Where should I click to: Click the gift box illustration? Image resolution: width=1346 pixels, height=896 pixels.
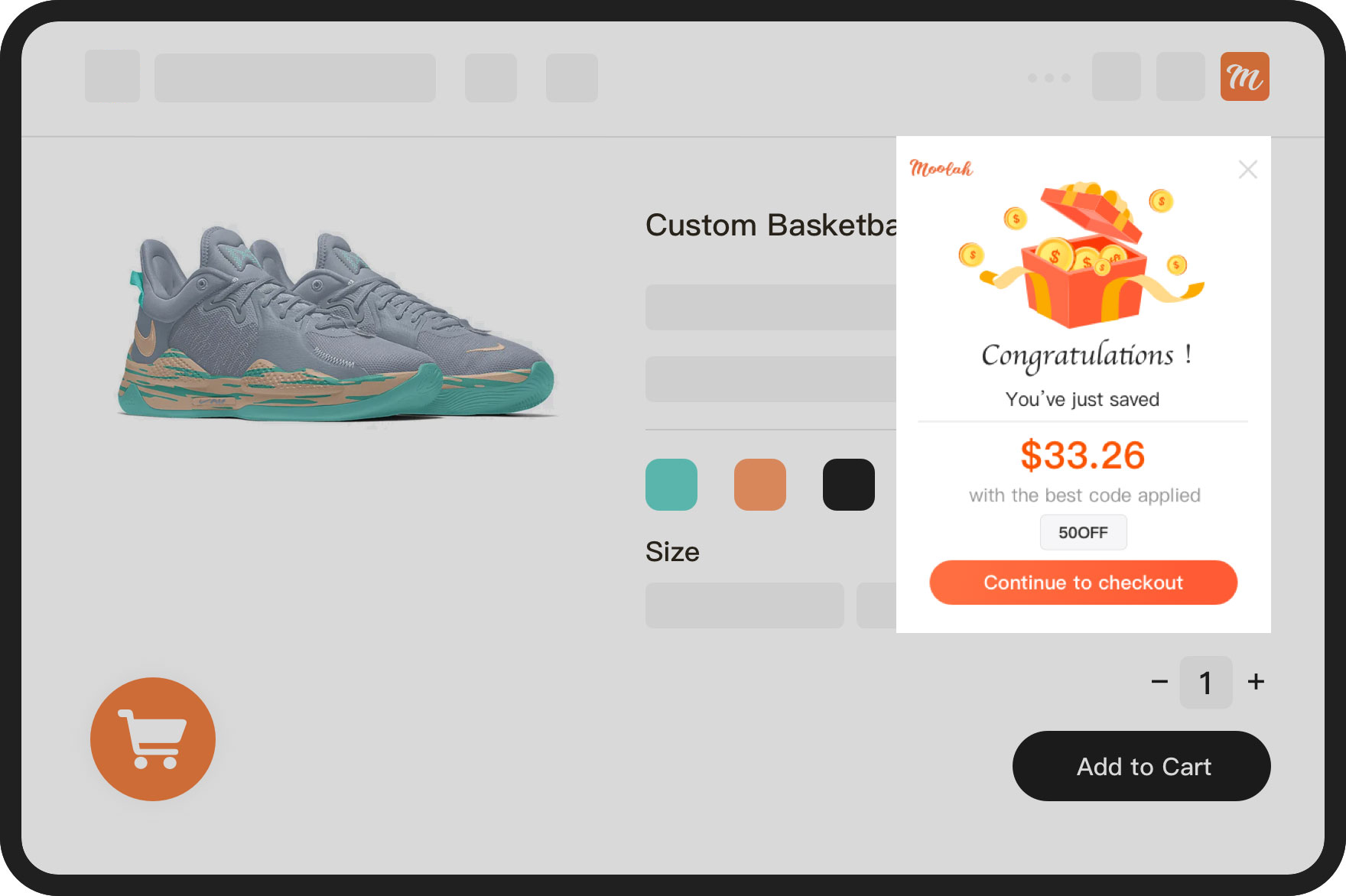pyautogui.click(x=1082, y=255)
